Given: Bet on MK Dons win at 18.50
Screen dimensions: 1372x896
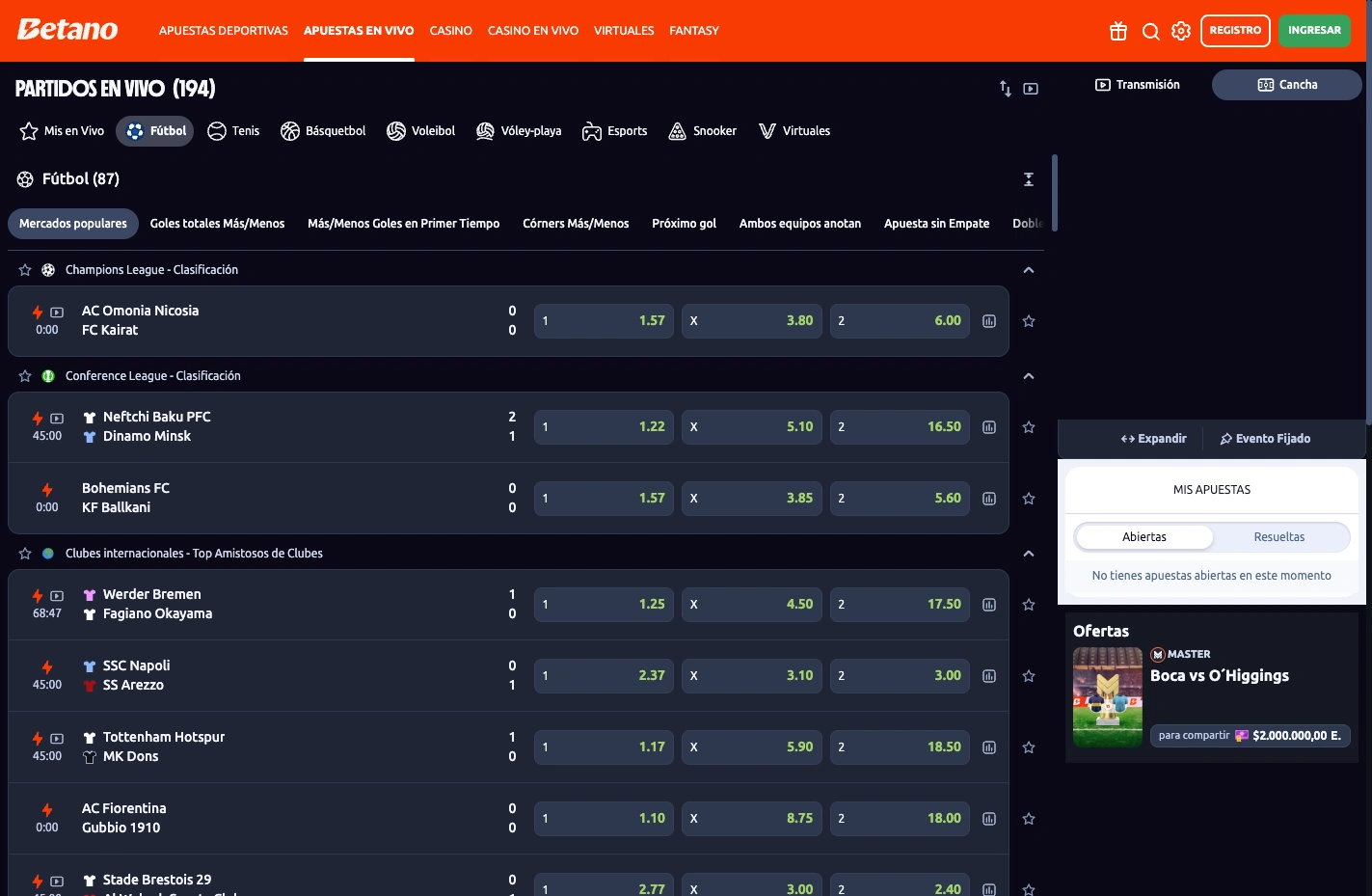Looking at the screenshot, I should 900,747.
